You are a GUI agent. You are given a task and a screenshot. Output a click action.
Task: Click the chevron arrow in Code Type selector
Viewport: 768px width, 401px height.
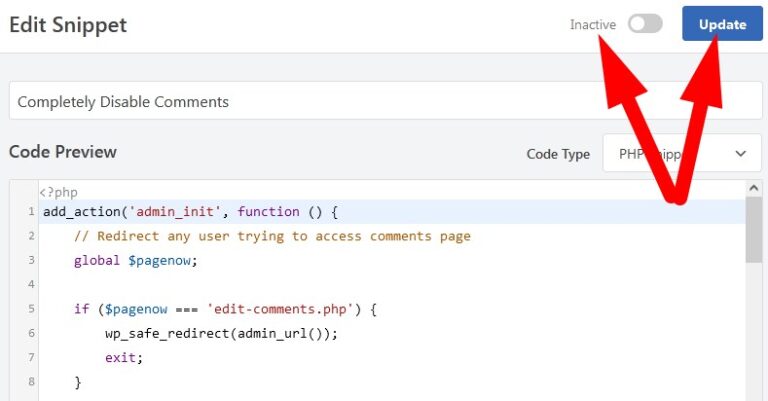[x=741, y=154]
